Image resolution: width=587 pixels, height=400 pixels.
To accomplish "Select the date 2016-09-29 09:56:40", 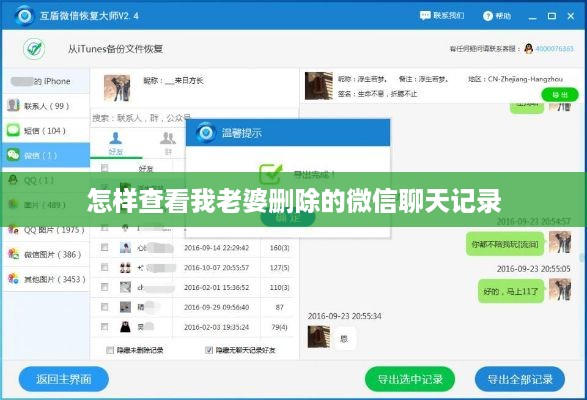I will (216, 307).
